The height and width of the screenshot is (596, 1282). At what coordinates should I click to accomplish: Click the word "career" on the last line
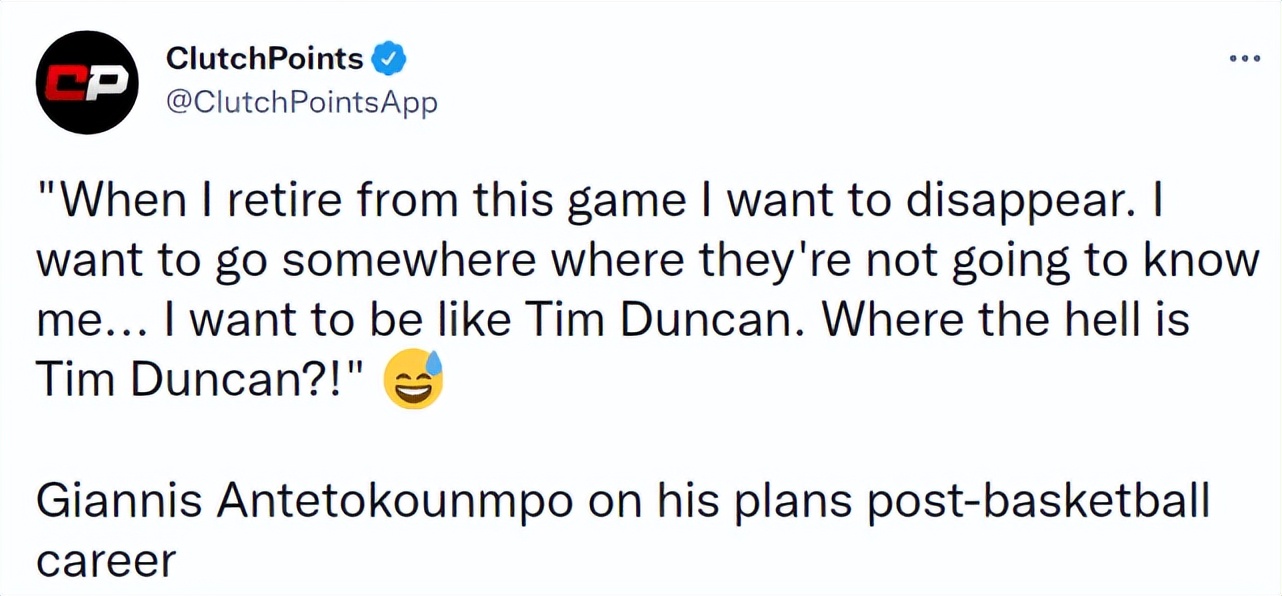pos(105,561)
